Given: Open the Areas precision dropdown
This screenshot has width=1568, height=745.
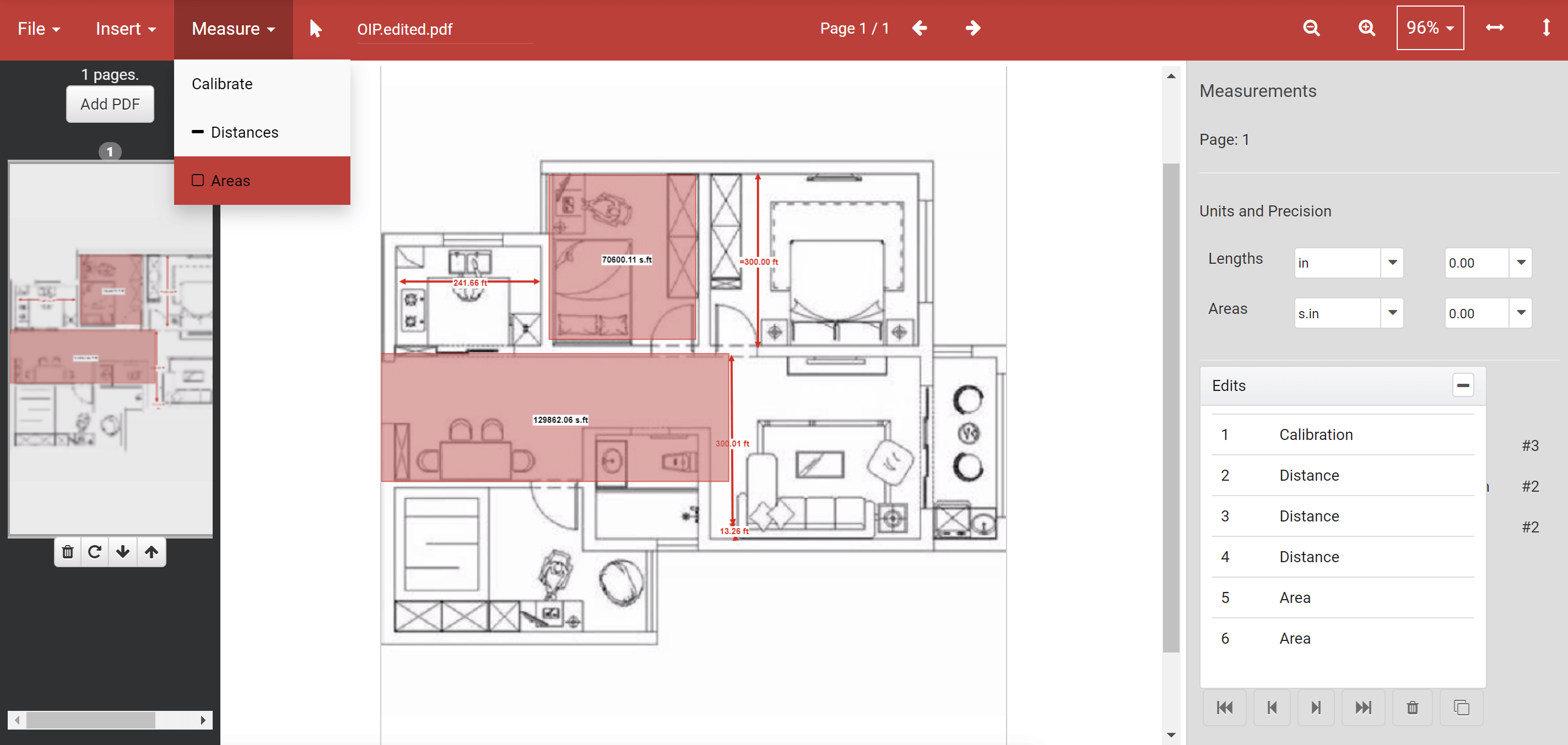Looking at the screenshot, I should pyautogui.click(x=1521, y=313).
